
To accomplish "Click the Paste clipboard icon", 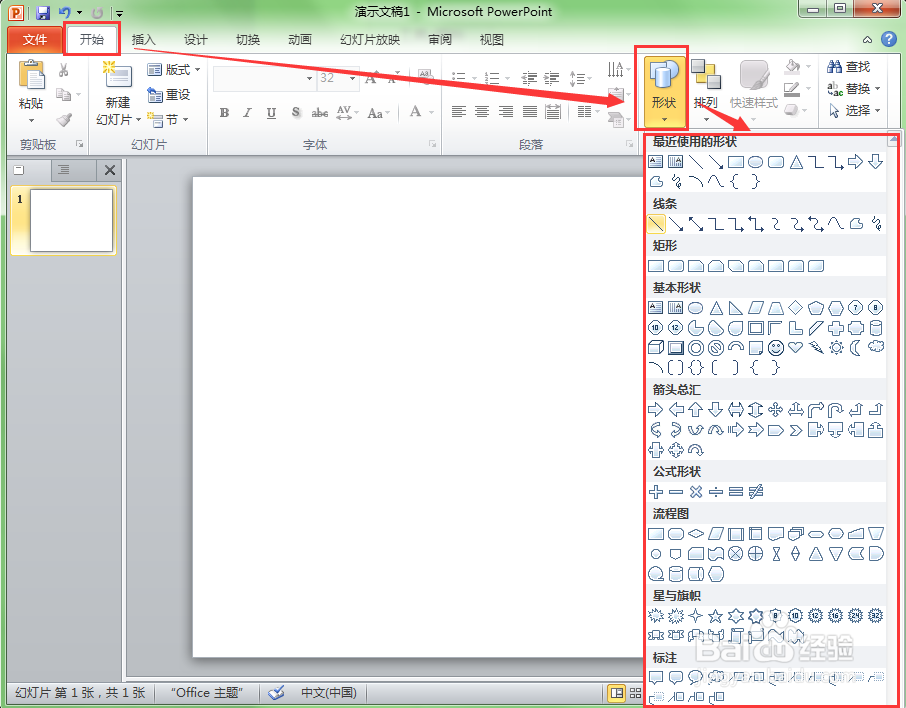I will tap(31, 77).
